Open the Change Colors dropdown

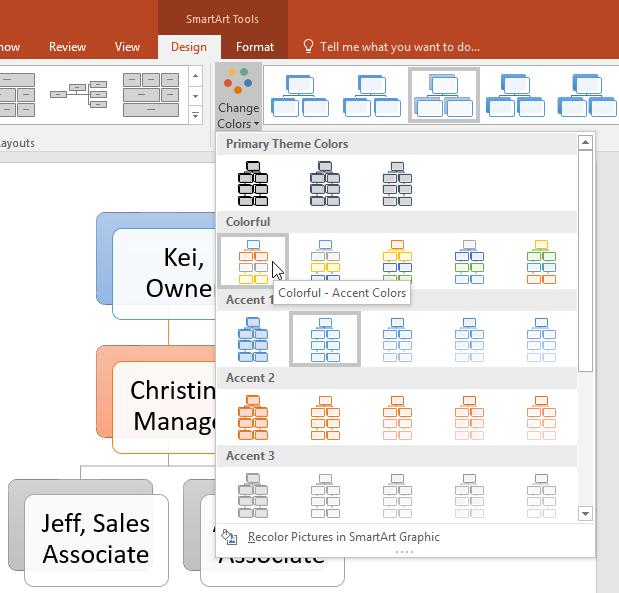coord(238,98)
